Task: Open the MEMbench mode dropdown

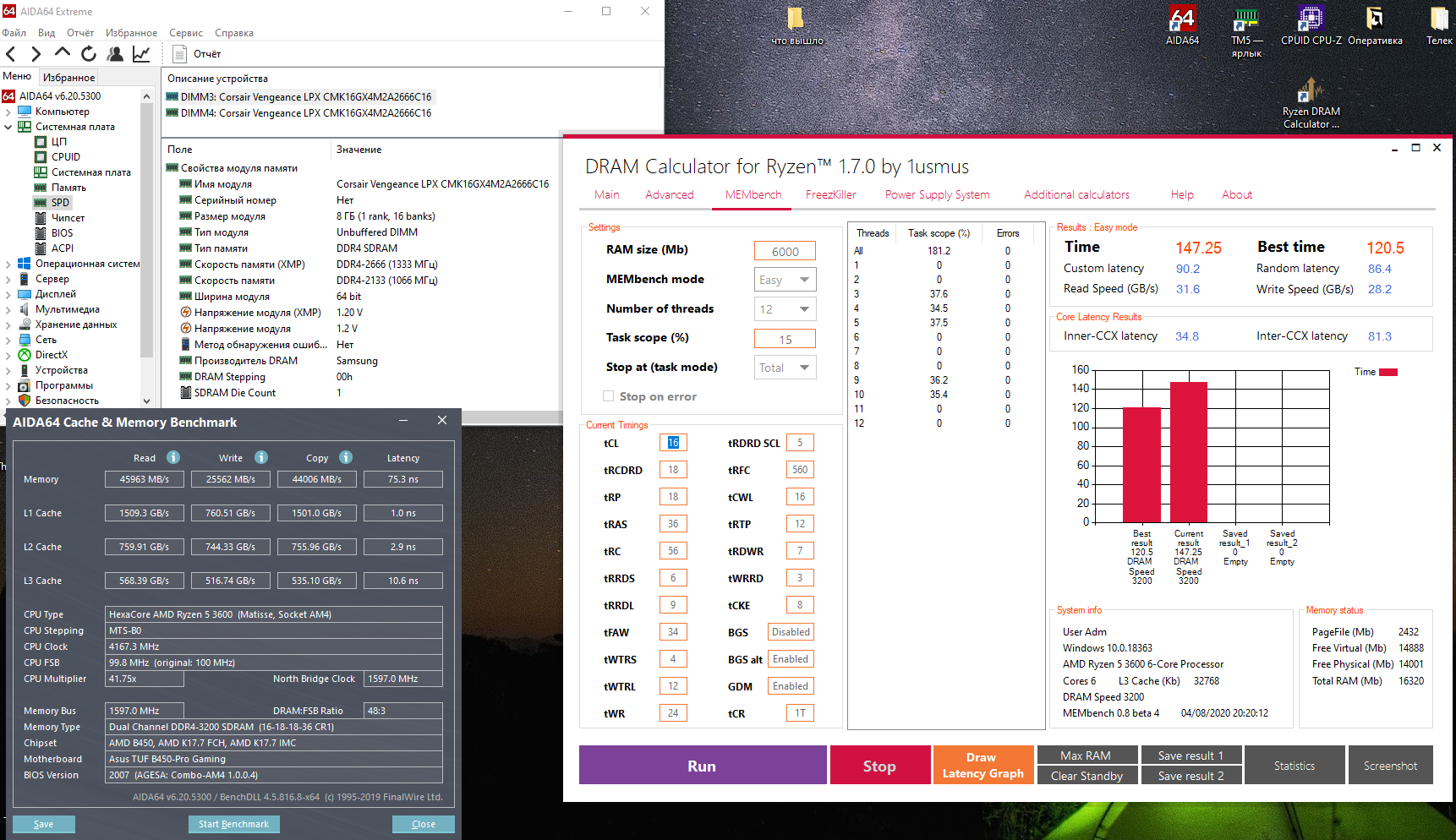Action: coord(785,280)
